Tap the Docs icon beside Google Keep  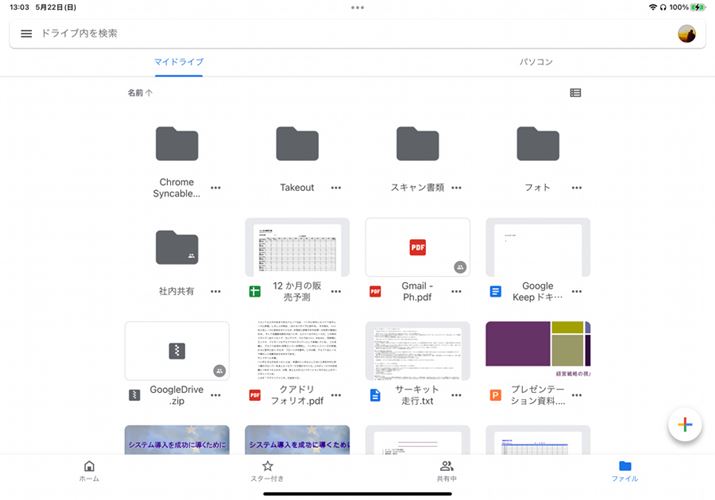click(x=496, y=291)
